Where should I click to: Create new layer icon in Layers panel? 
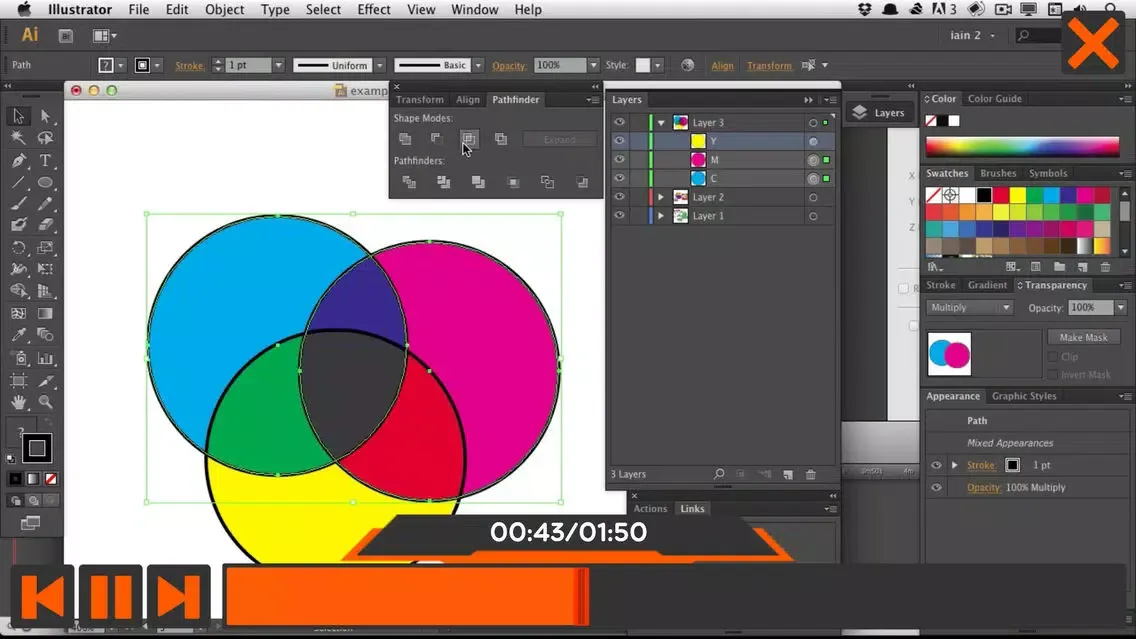(788, 475)
